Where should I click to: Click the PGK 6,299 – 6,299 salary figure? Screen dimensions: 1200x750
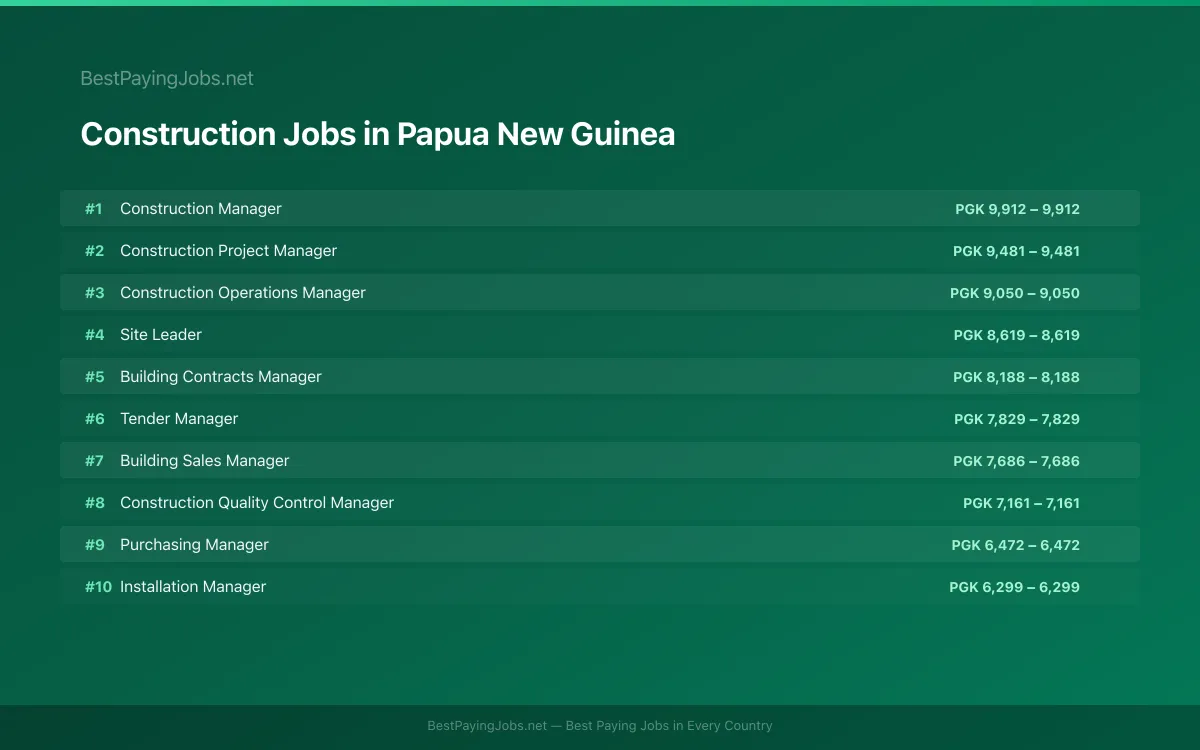(1014, 587)
